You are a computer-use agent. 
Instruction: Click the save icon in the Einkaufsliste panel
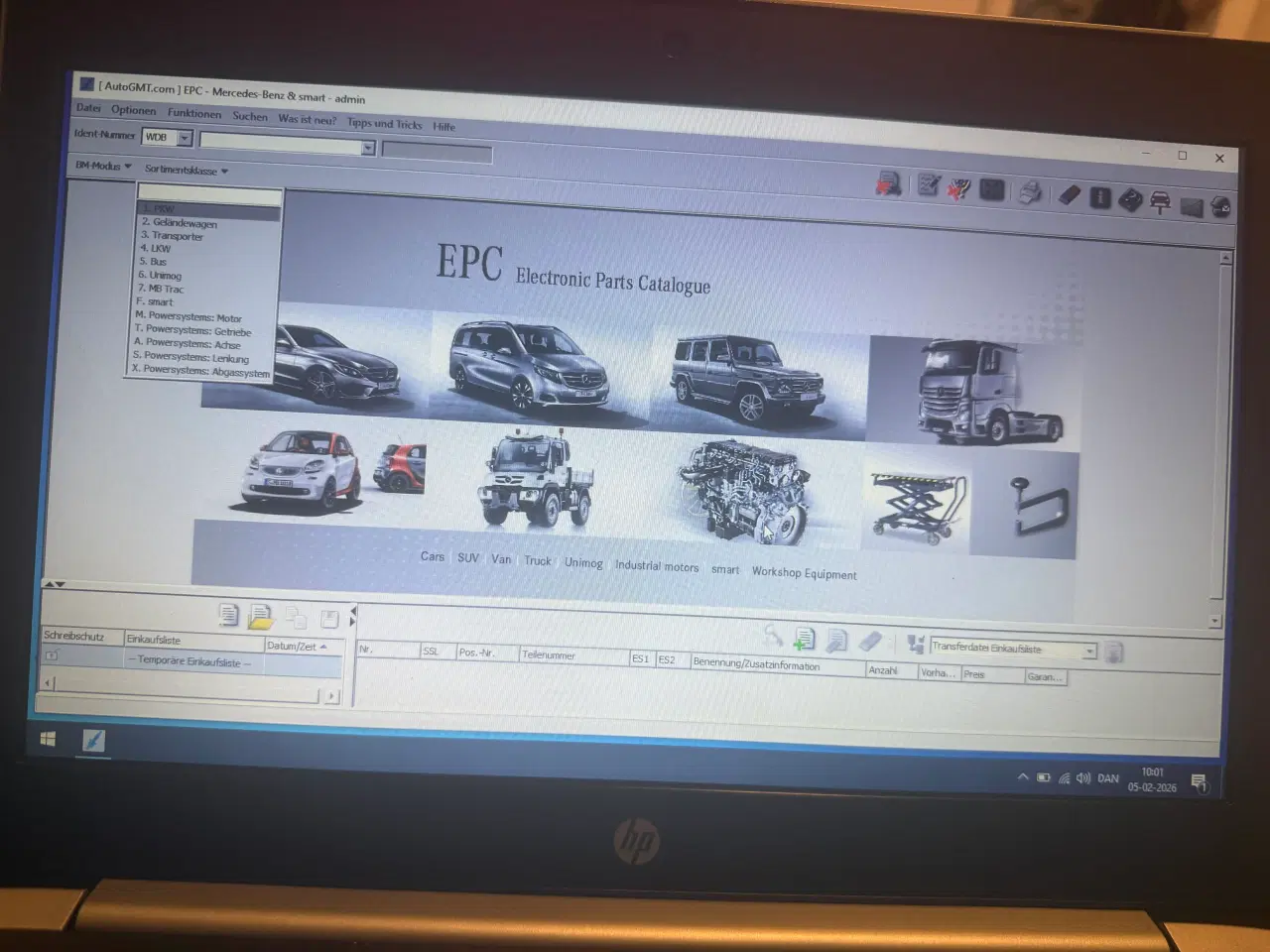pyautogui.click(x=329, y=617)
